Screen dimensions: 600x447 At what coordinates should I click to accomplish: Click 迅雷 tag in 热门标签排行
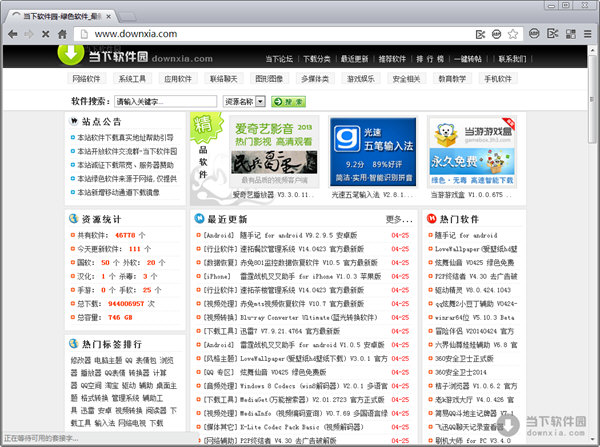point(88,411)
